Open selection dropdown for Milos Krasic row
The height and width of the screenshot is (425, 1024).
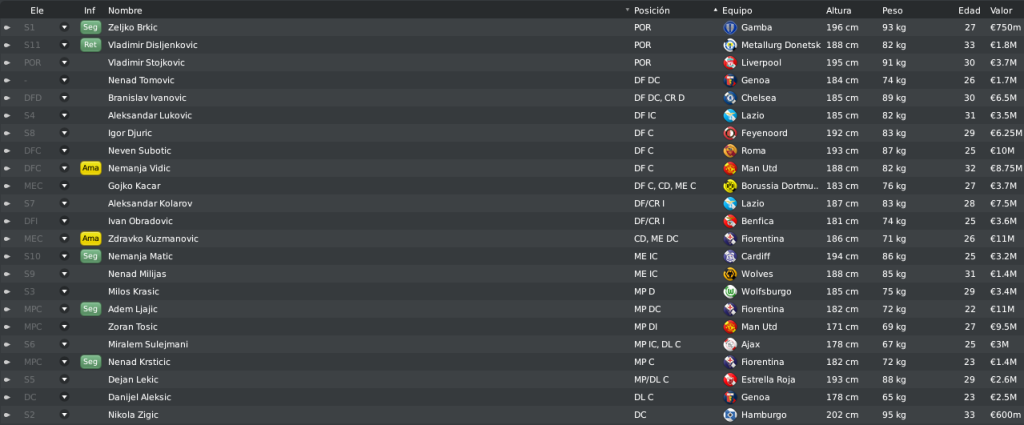pos(64,292)
